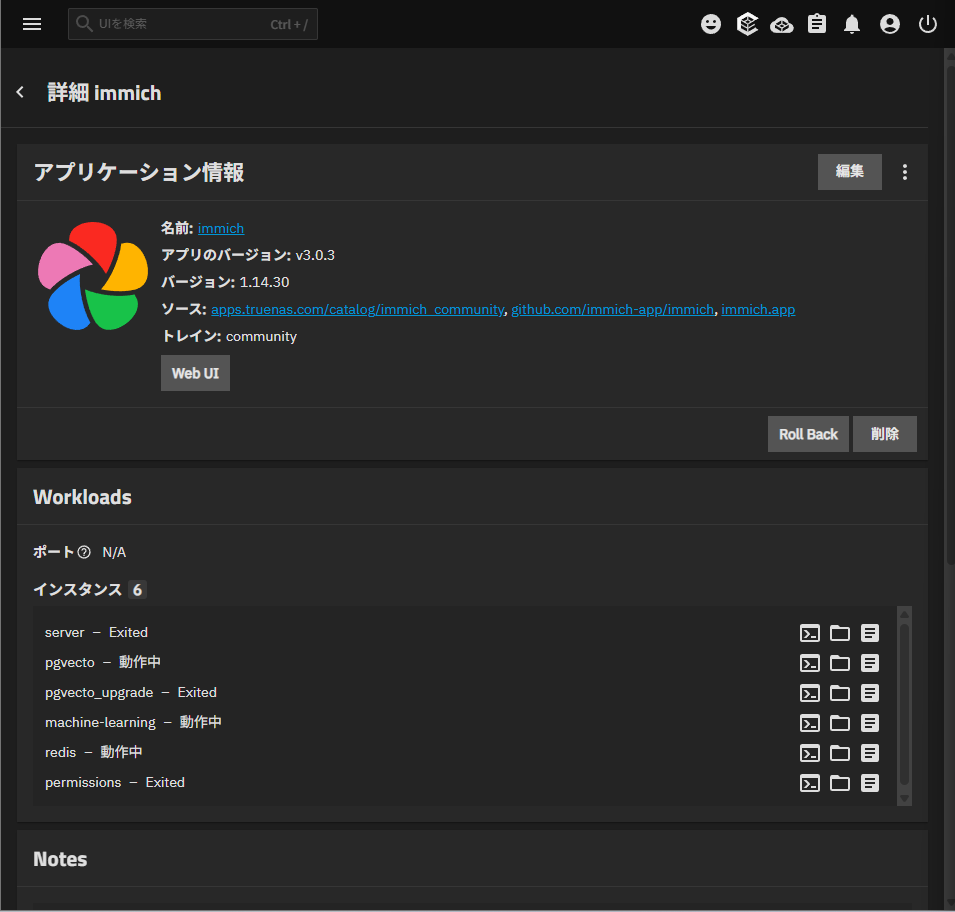Open shell for machine-learning instance
Viewport: 955px width, 912px height.
coord(809,723)
